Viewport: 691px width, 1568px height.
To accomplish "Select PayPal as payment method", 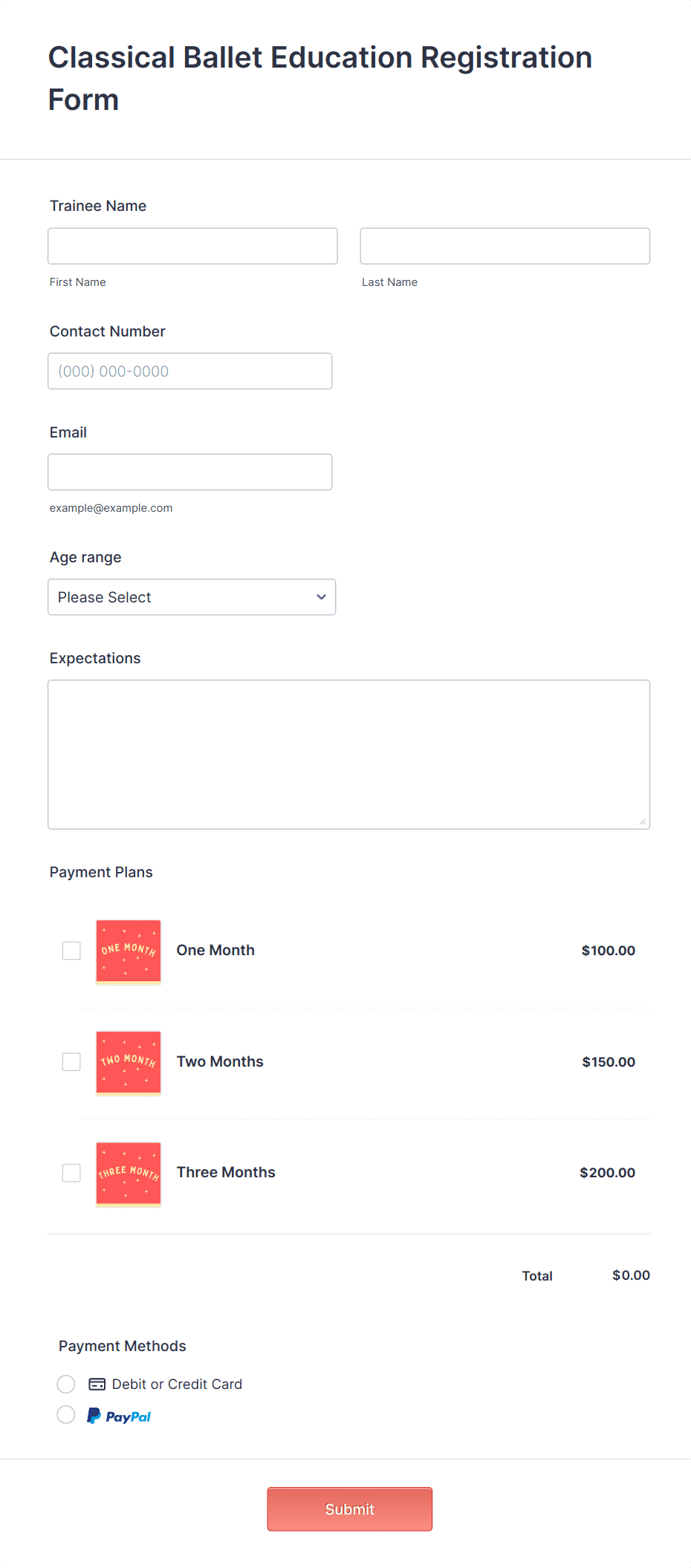I will [x=65, y=1414].
